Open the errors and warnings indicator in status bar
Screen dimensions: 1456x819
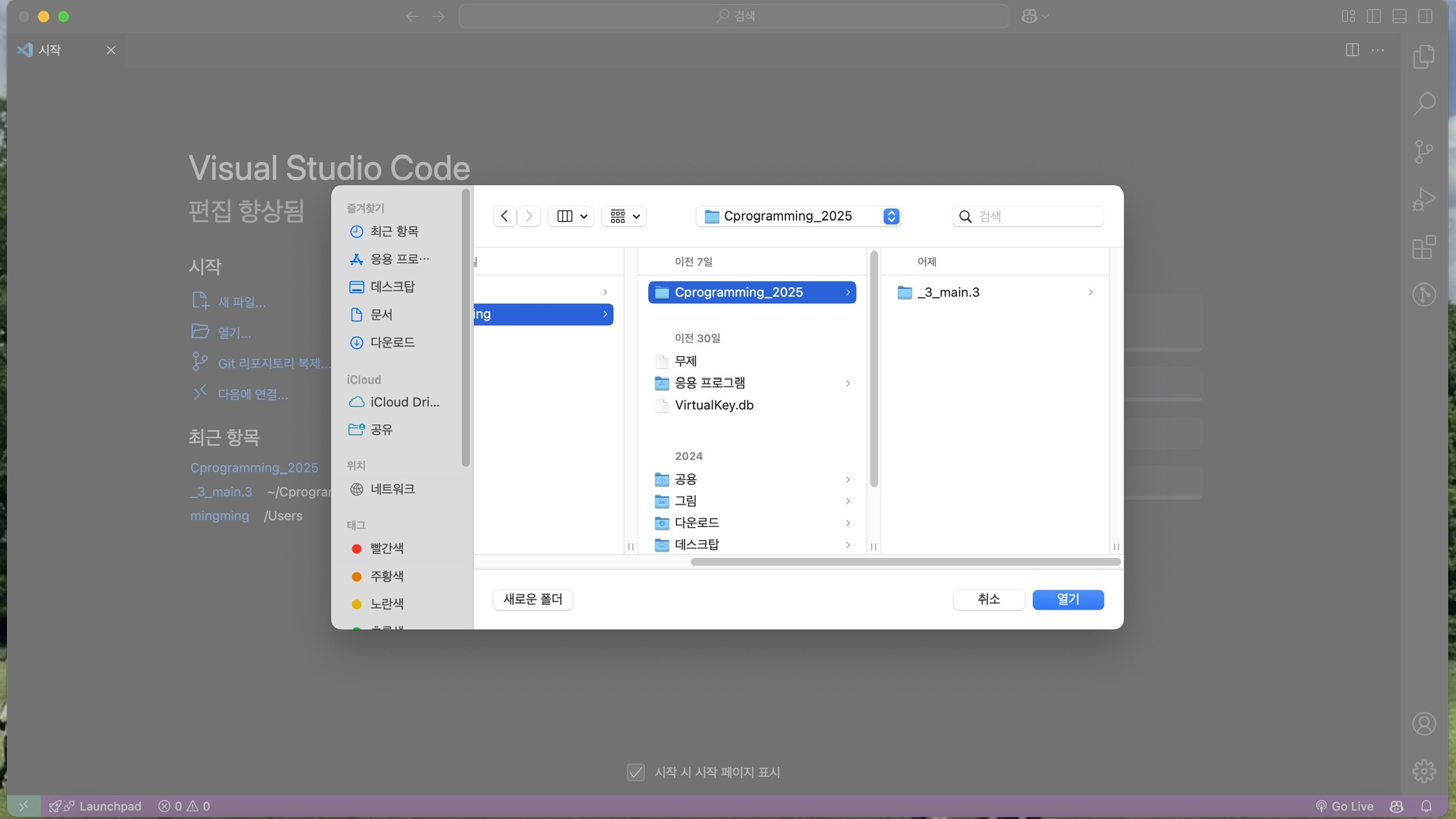point(184,806)
